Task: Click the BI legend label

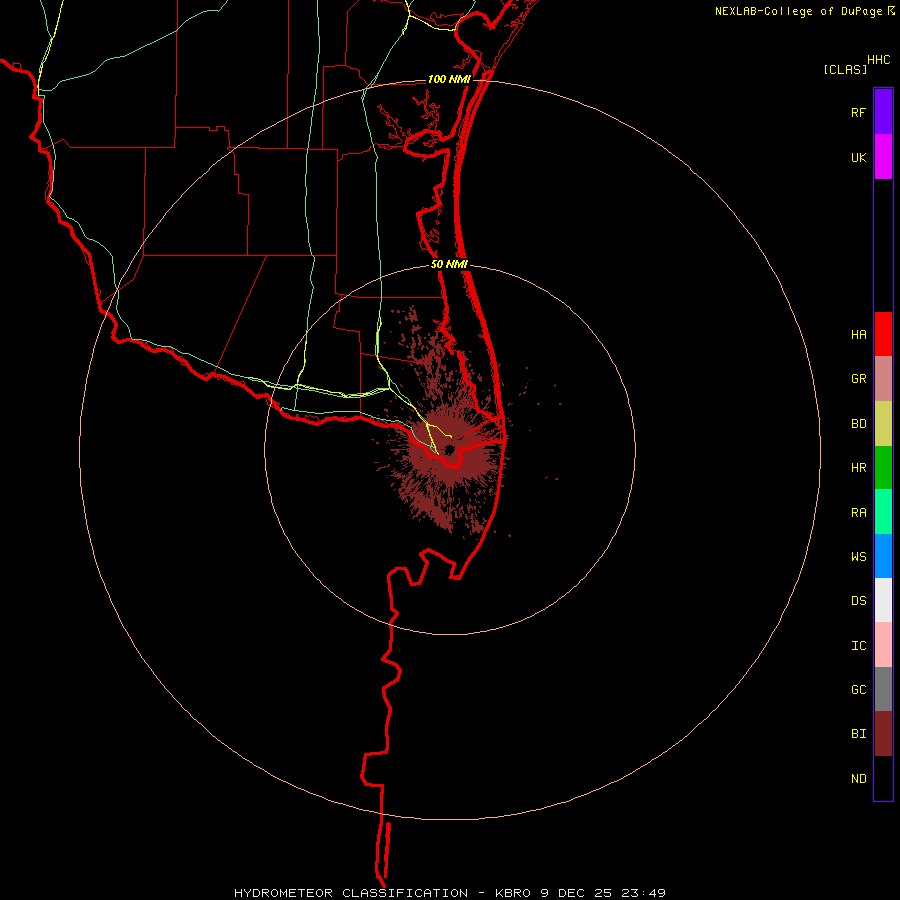Action: [x=859, y=734]
